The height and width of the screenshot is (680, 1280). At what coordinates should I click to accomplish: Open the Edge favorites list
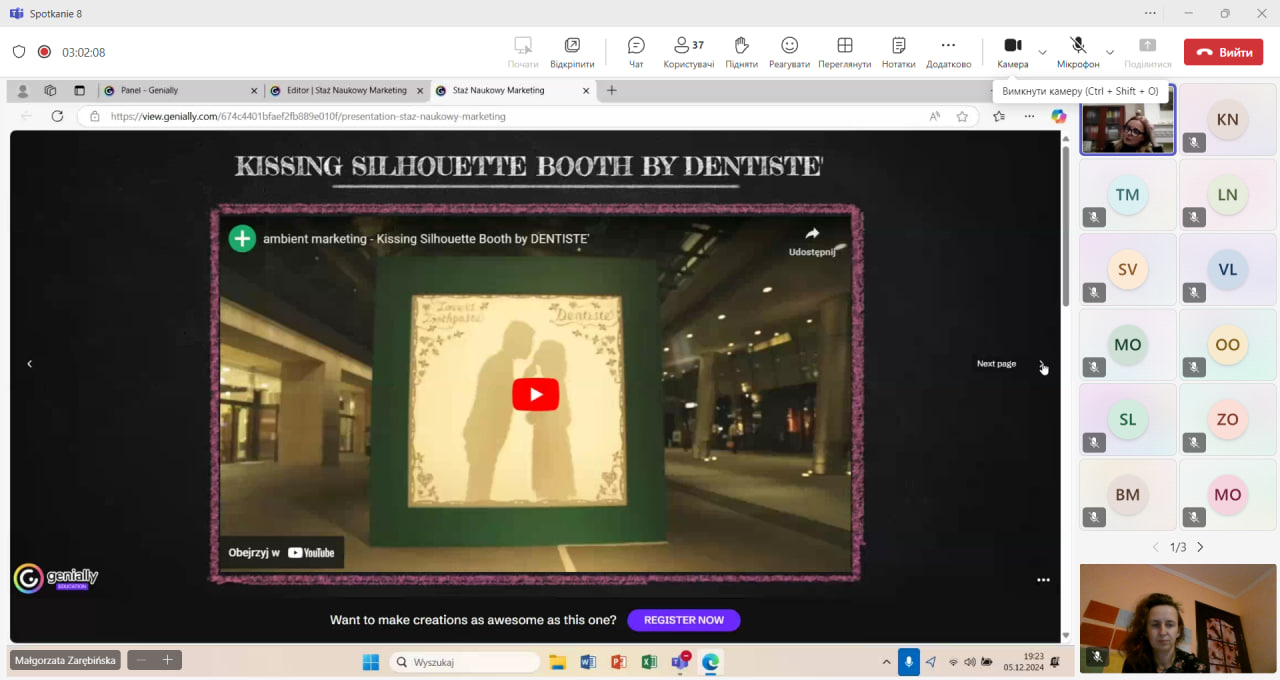[999, 116]
